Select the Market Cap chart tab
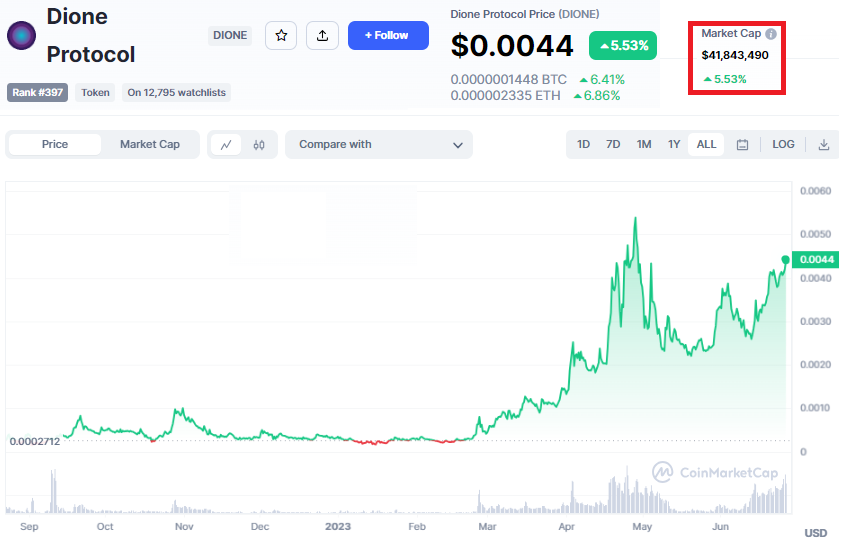Viewport: 846px width, 547px height. 149,145
